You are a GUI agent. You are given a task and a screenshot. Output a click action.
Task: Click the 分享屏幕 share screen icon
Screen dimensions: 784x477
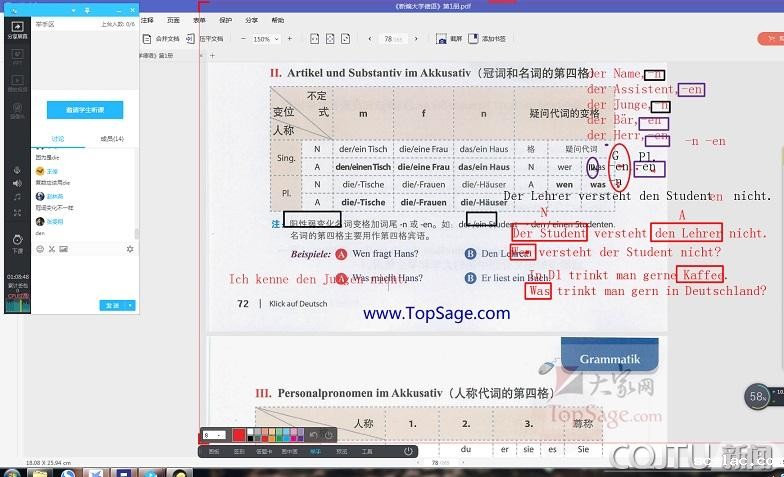(17, 30)
